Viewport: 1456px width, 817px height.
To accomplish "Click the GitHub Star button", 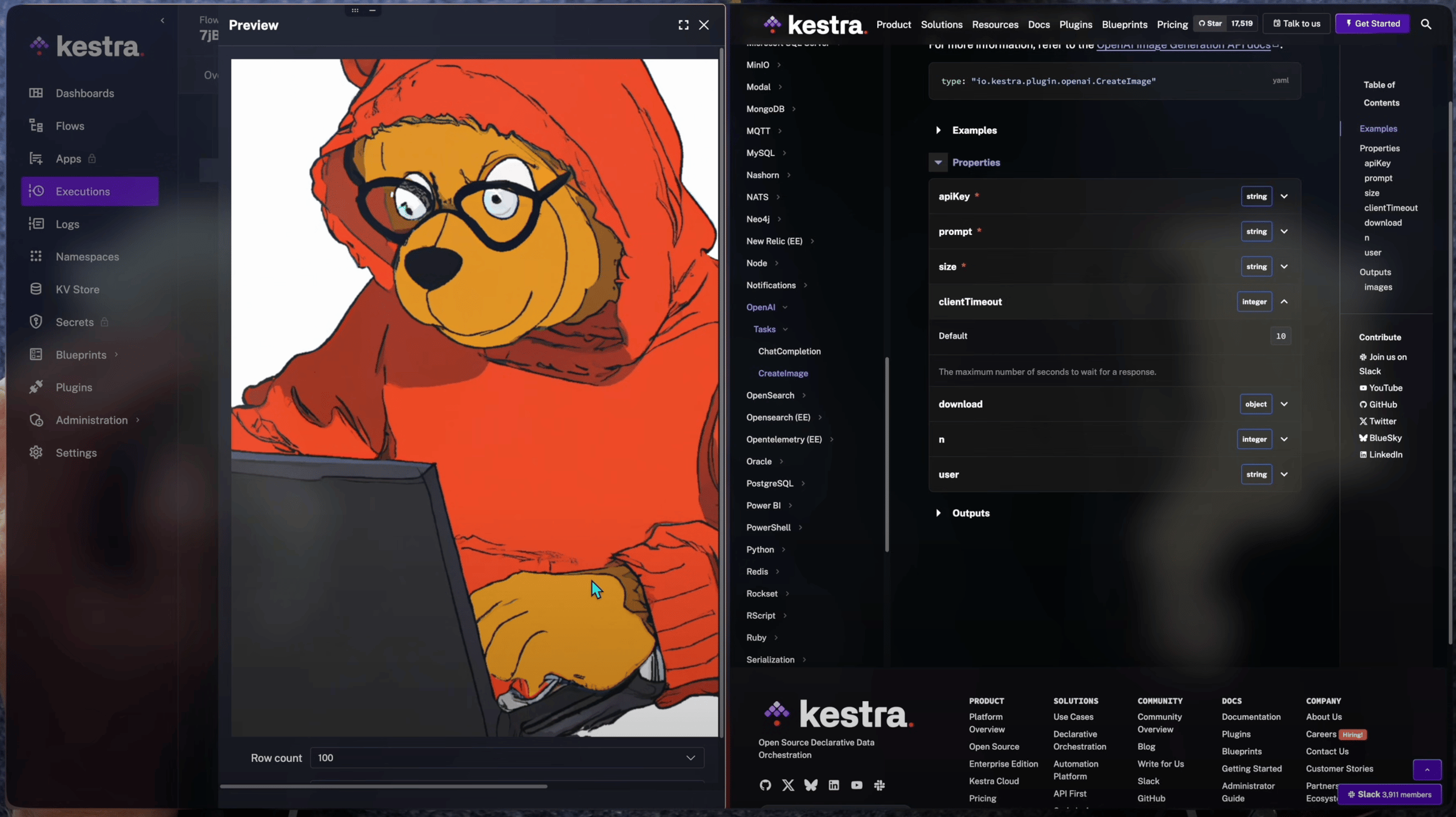I will pos(1210,24).
